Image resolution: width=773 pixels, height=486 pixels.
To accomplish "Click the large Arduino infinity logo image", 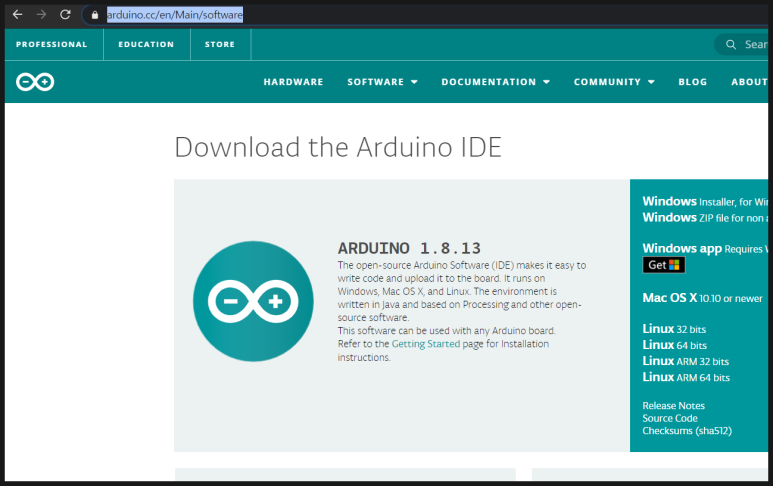I will coord(253,301).
